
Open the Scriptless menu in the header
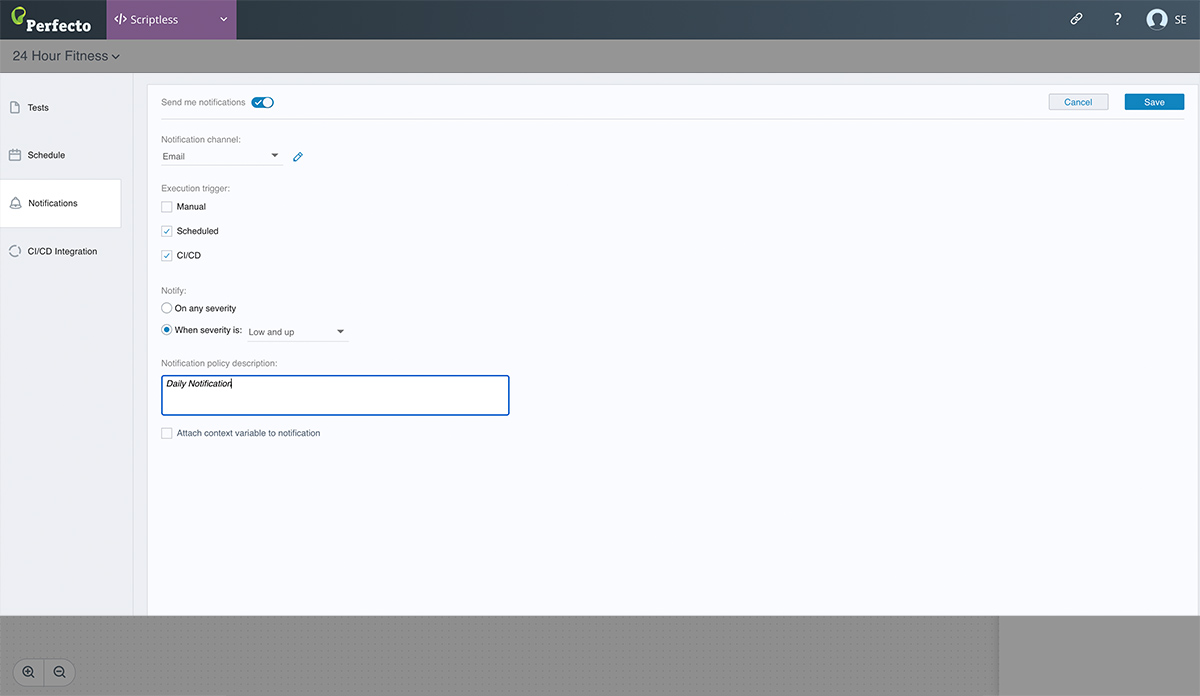coord(171,19)
